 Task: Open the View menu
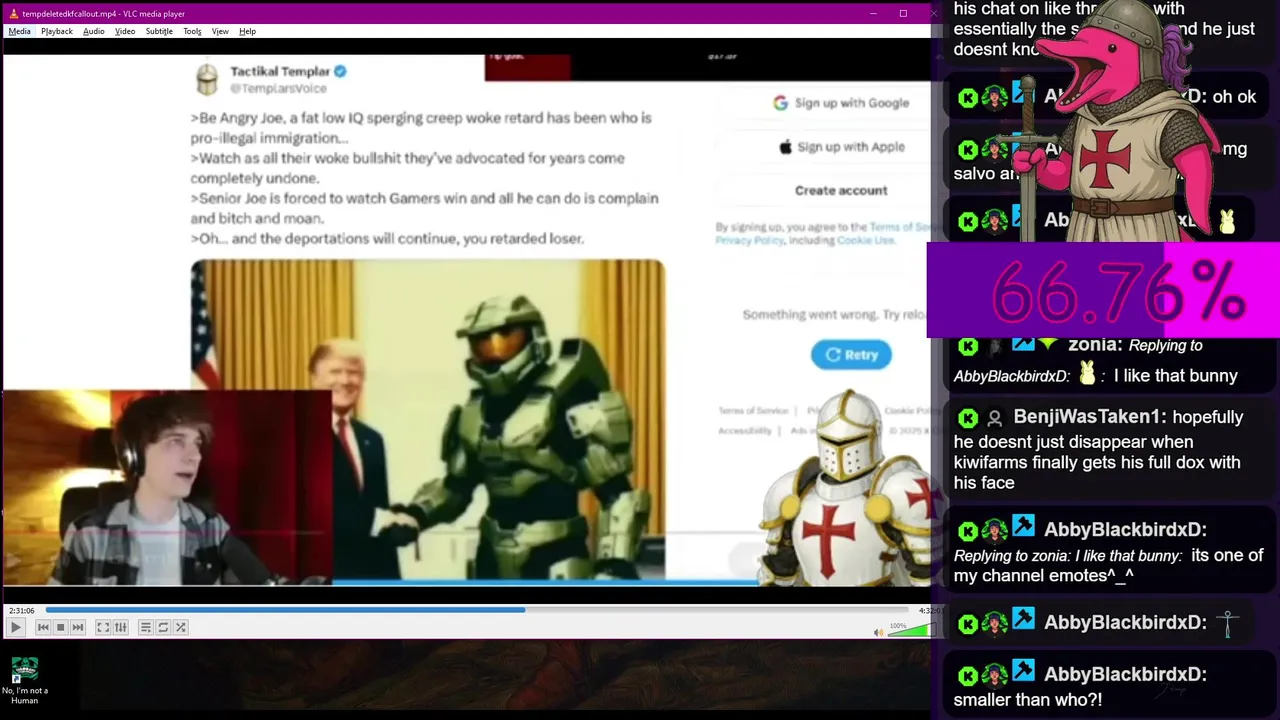[x=220, y=31]
